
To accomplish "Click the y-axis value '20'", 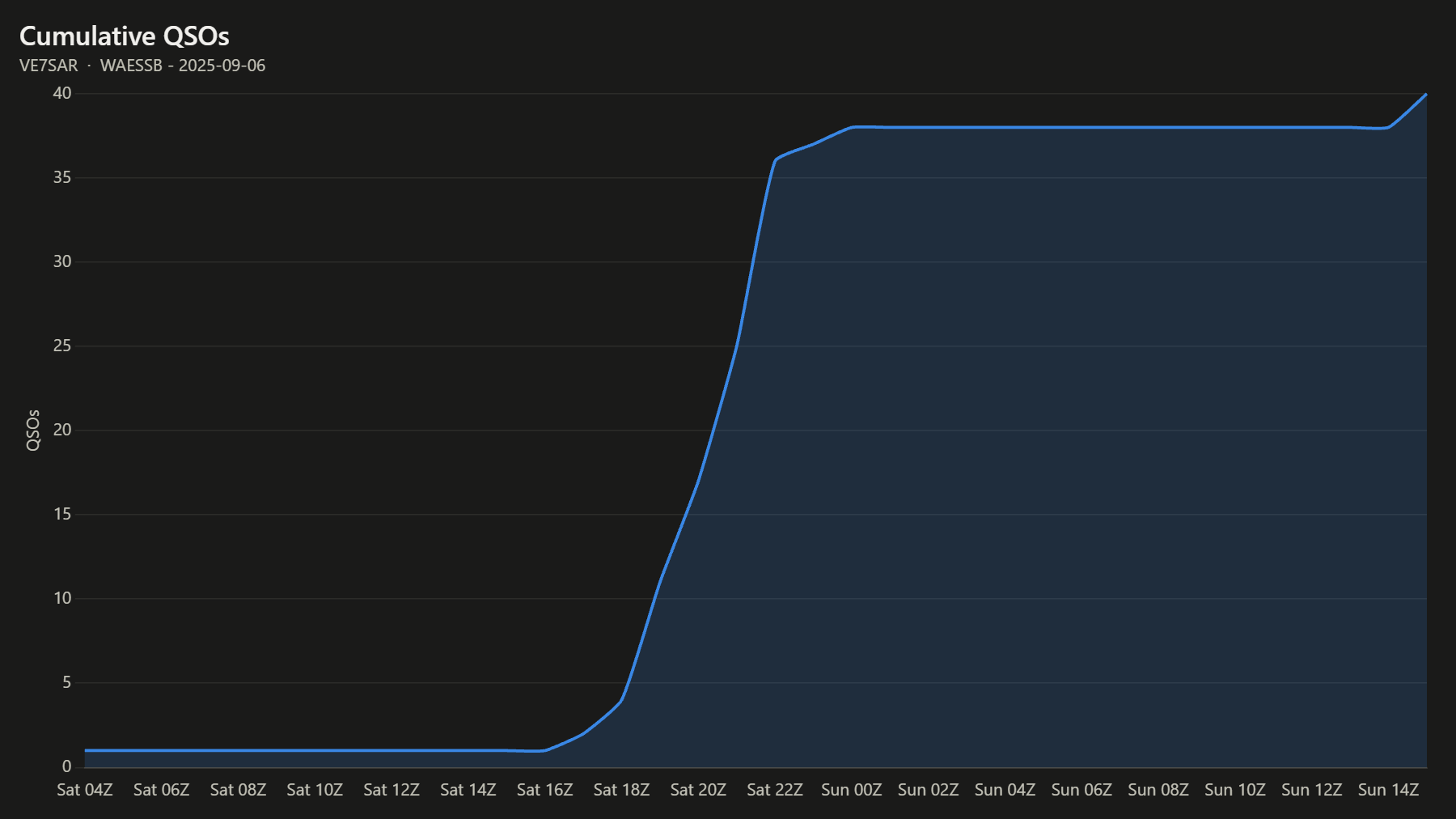I will (62, 430).
